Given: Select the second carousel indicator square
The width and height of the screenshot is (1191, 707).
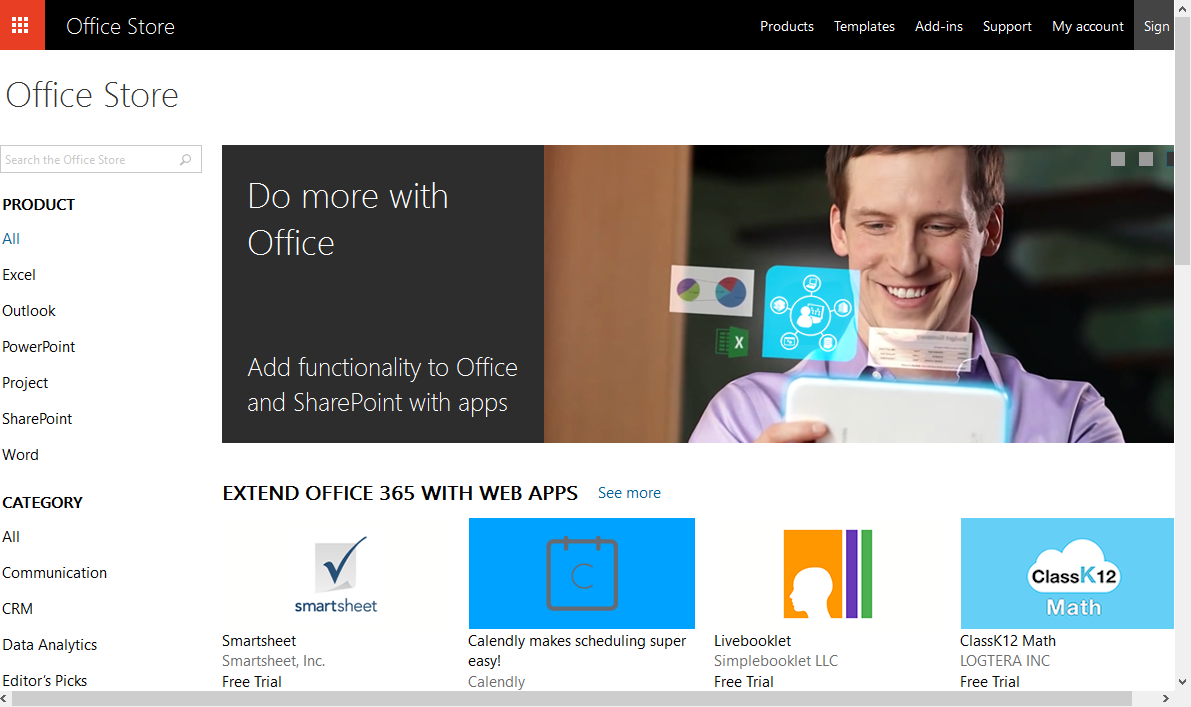Looking at the screenshot, I should [x=1146, y=159].
